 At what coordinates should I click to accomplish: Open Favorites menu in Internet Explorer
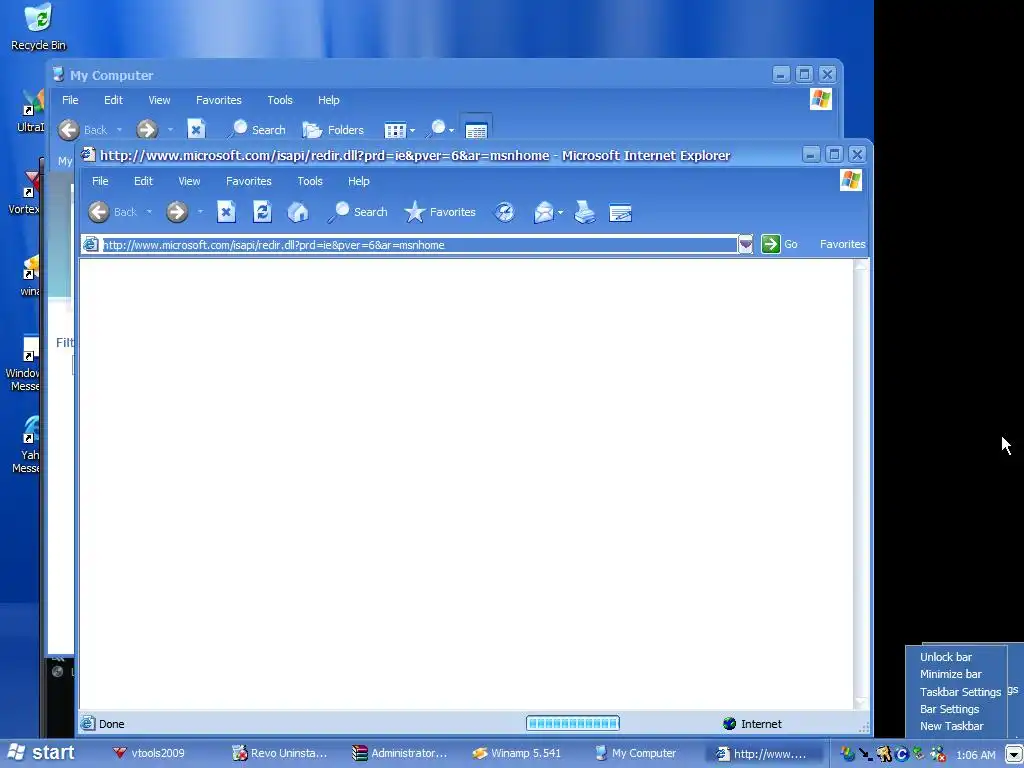[x=249, y=181]
